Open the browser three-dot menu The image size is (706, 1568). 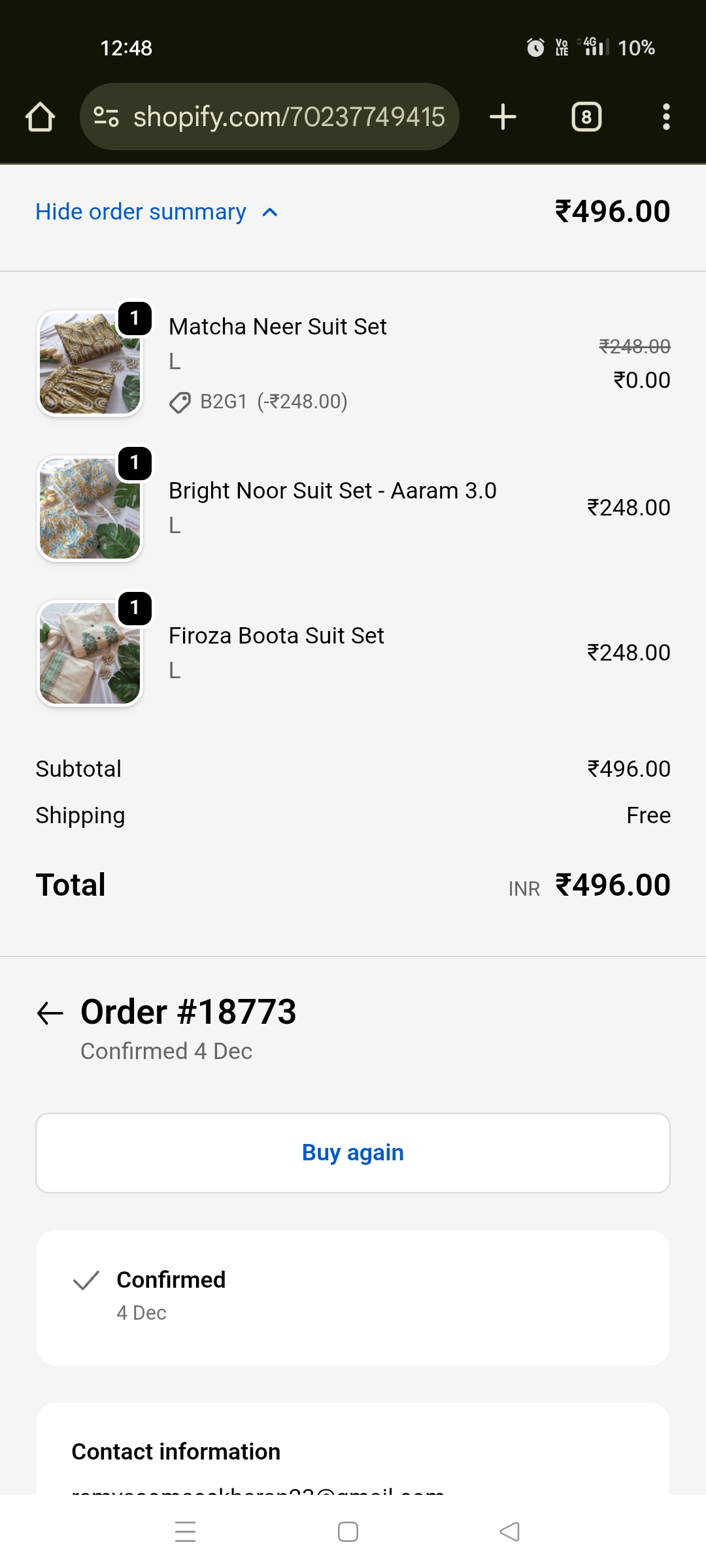pyautogui.click(x=665, y=117)
